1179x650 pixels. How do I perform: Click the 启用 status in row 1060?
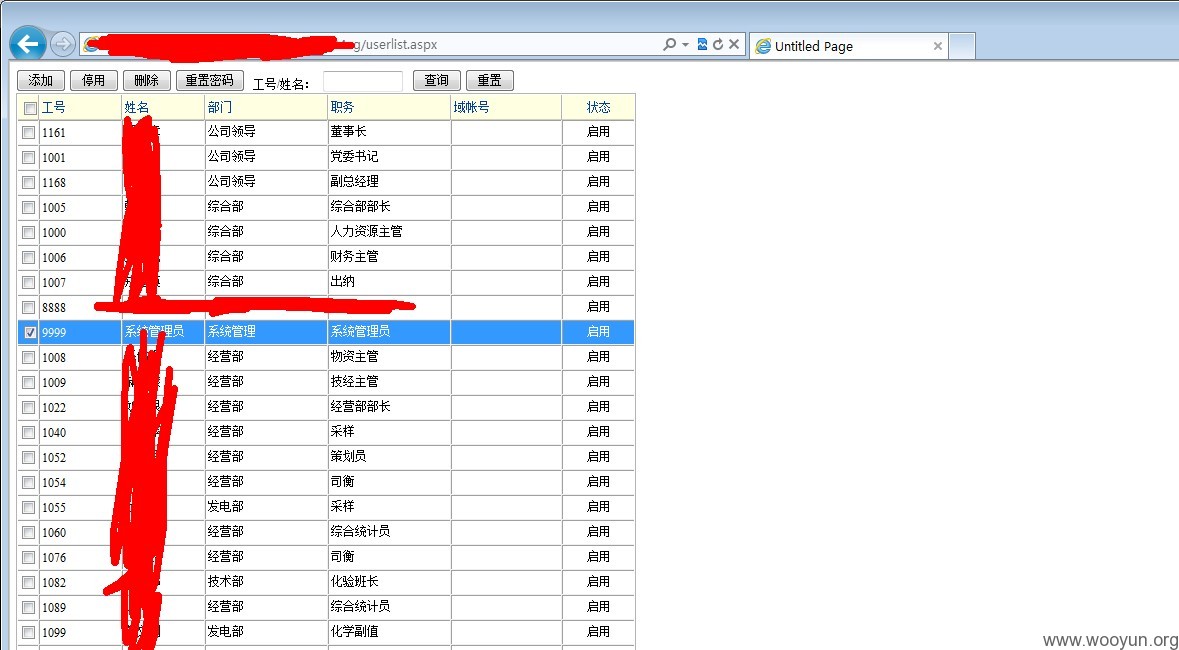tap(599, 531)
